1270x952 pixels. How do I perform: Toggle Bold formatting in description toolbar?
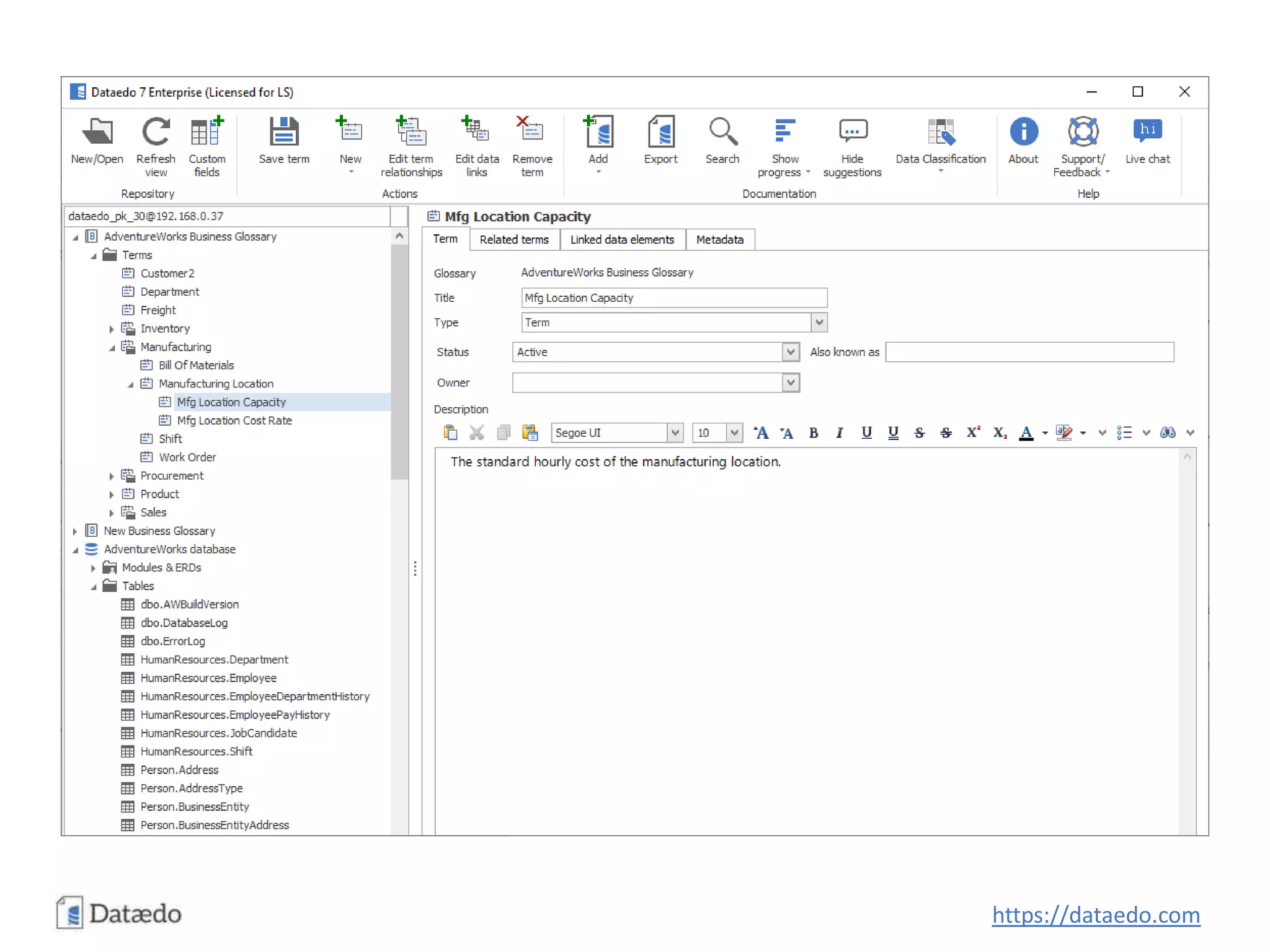813,433
